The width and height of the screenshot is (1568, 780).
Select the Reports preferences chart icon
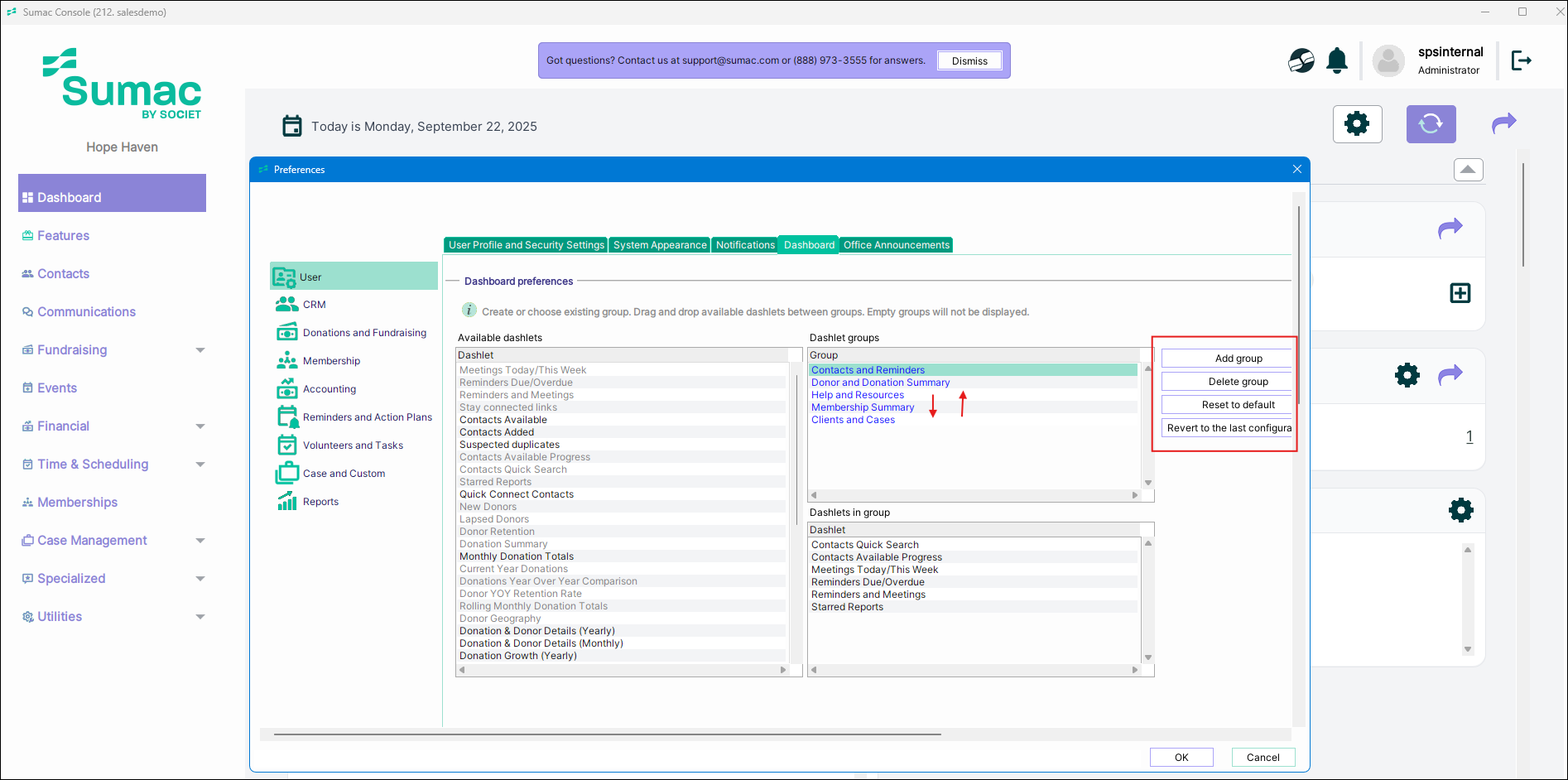(x=286, y=502)
